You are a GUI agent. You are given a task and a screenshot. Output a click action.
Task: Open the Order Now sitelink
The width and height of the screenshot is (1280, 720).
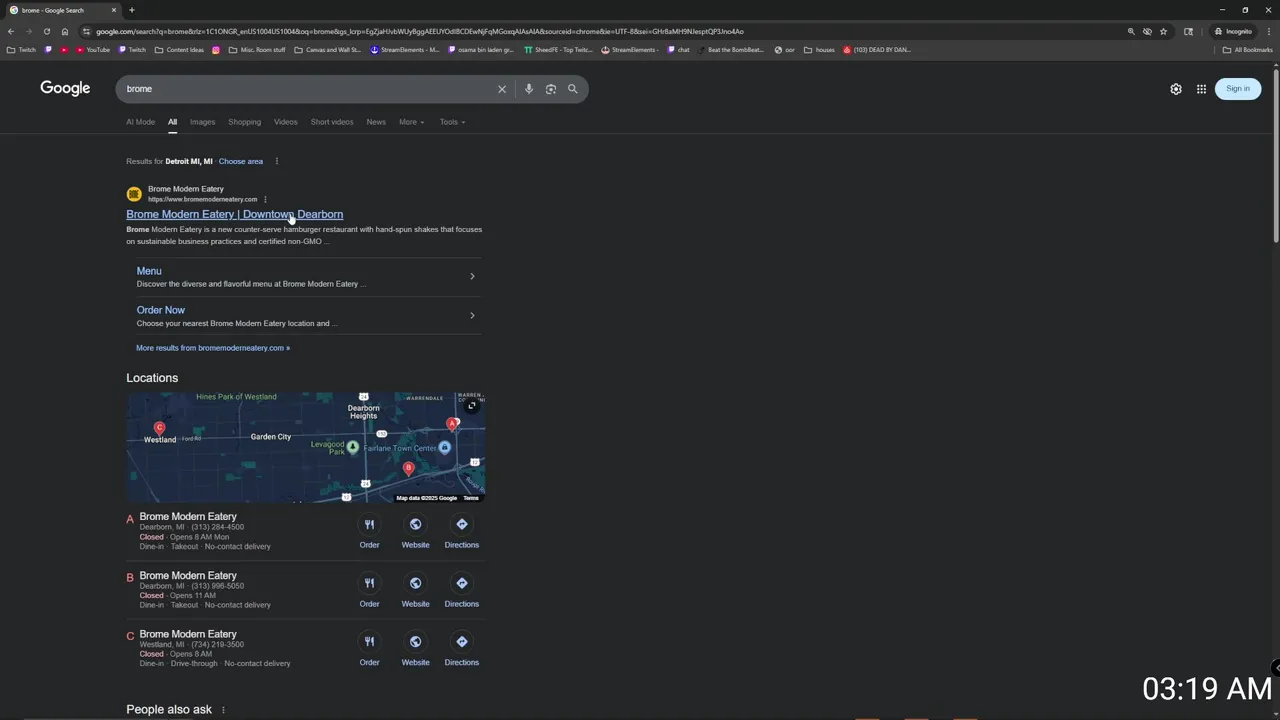[160, 310]
